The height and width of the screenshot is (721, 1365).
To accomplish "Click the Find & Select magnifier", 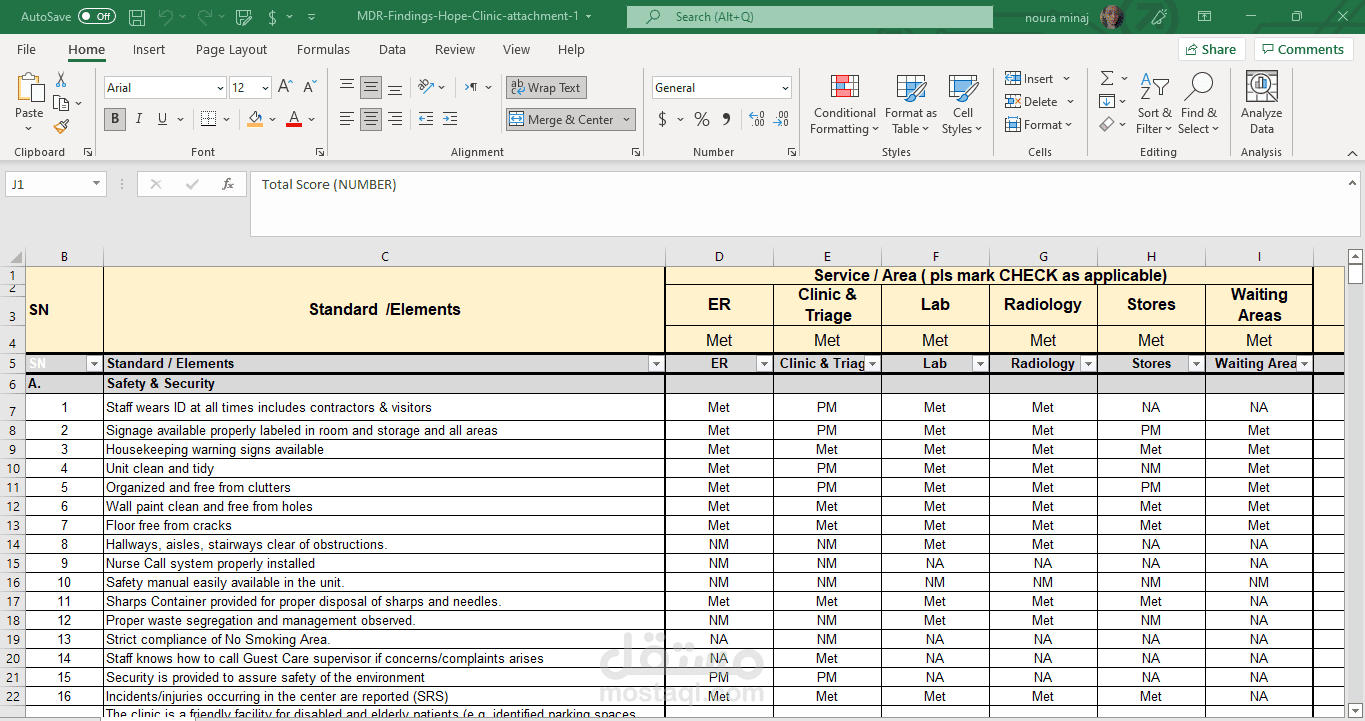I will [x=1198, y=105].
